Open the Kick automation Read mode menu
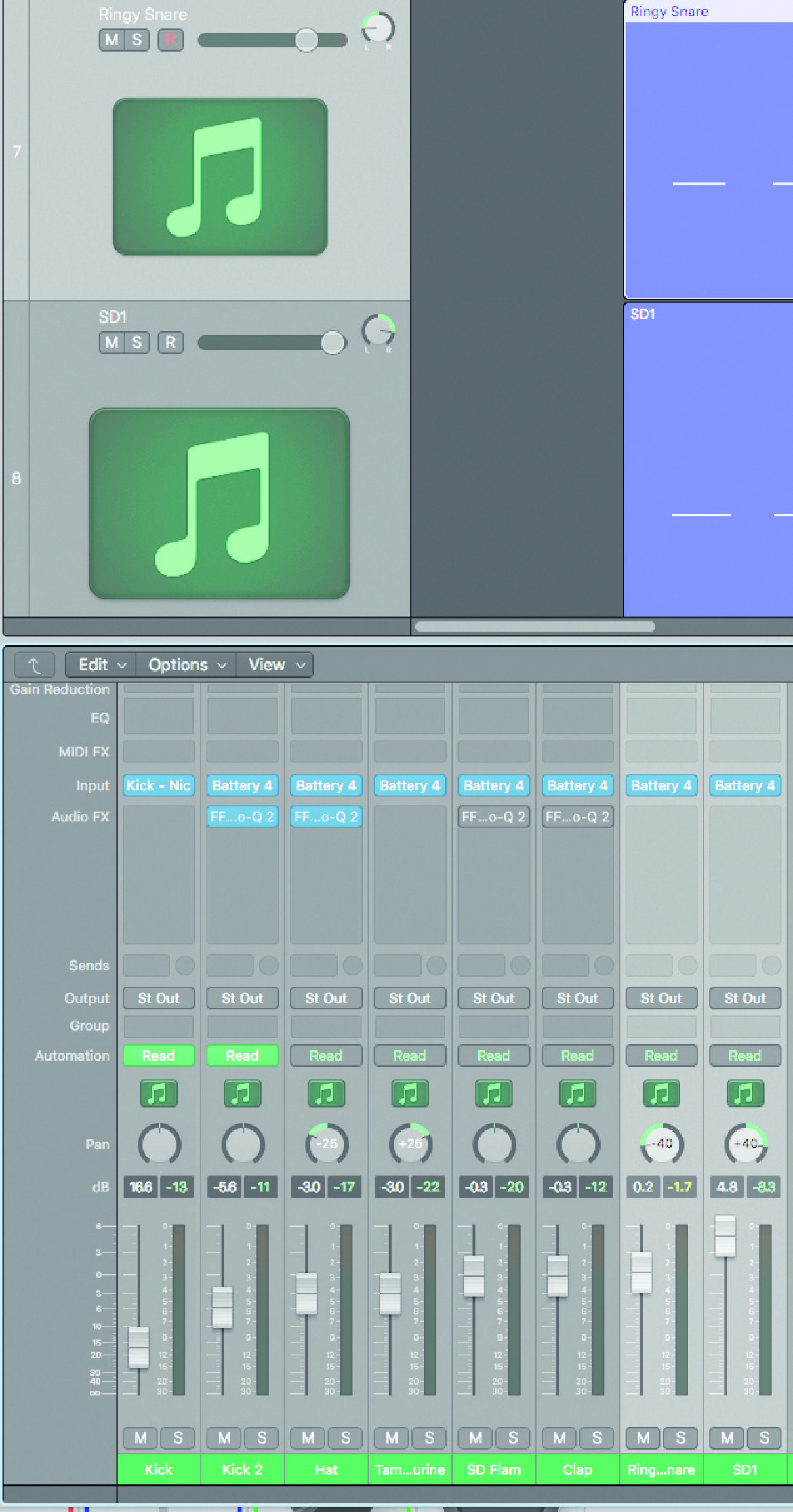The image size is (793, 1512). [x=159, y=1055]
